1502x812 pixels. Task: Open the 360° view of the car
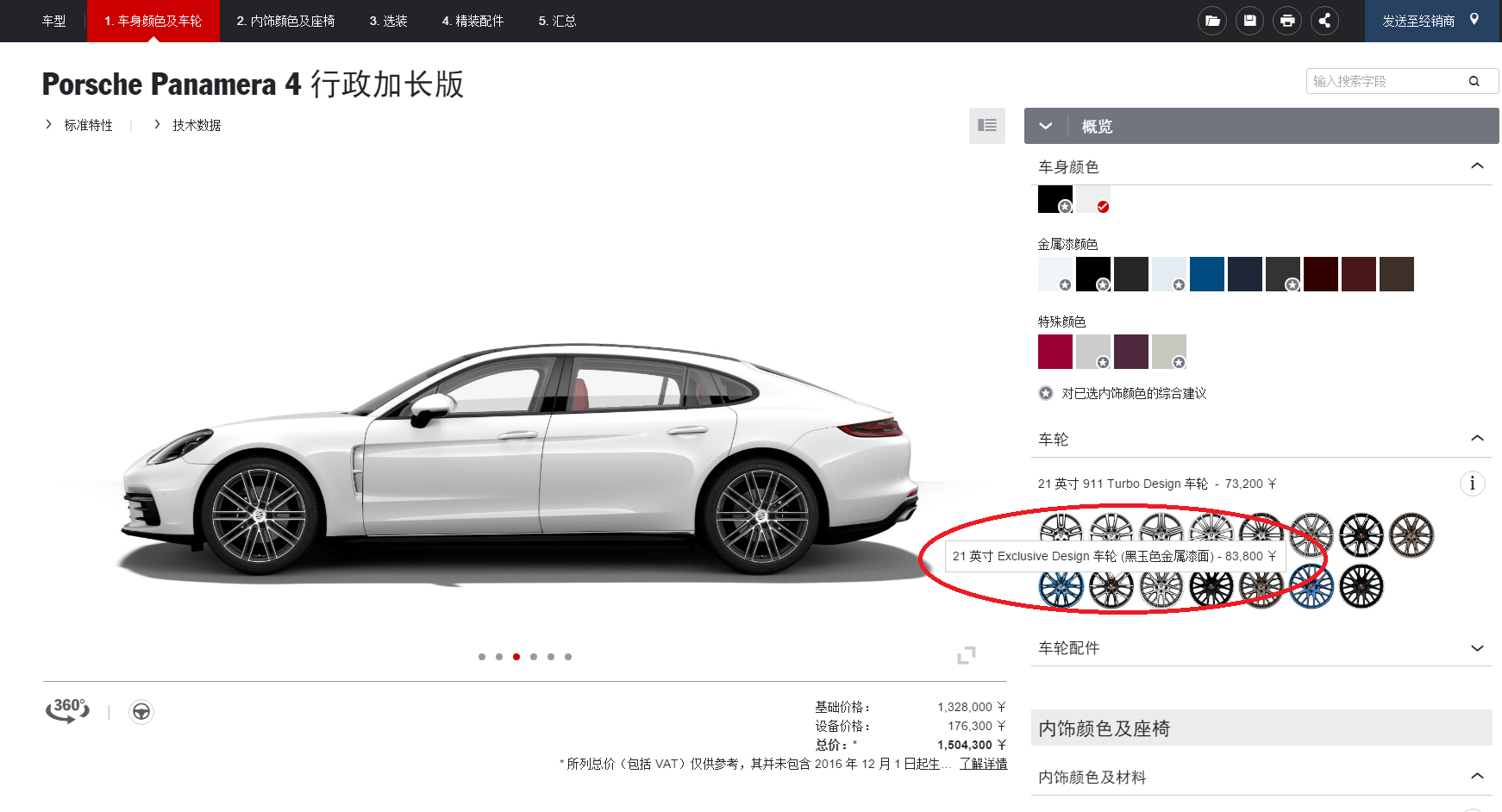(x=67, y=711)
